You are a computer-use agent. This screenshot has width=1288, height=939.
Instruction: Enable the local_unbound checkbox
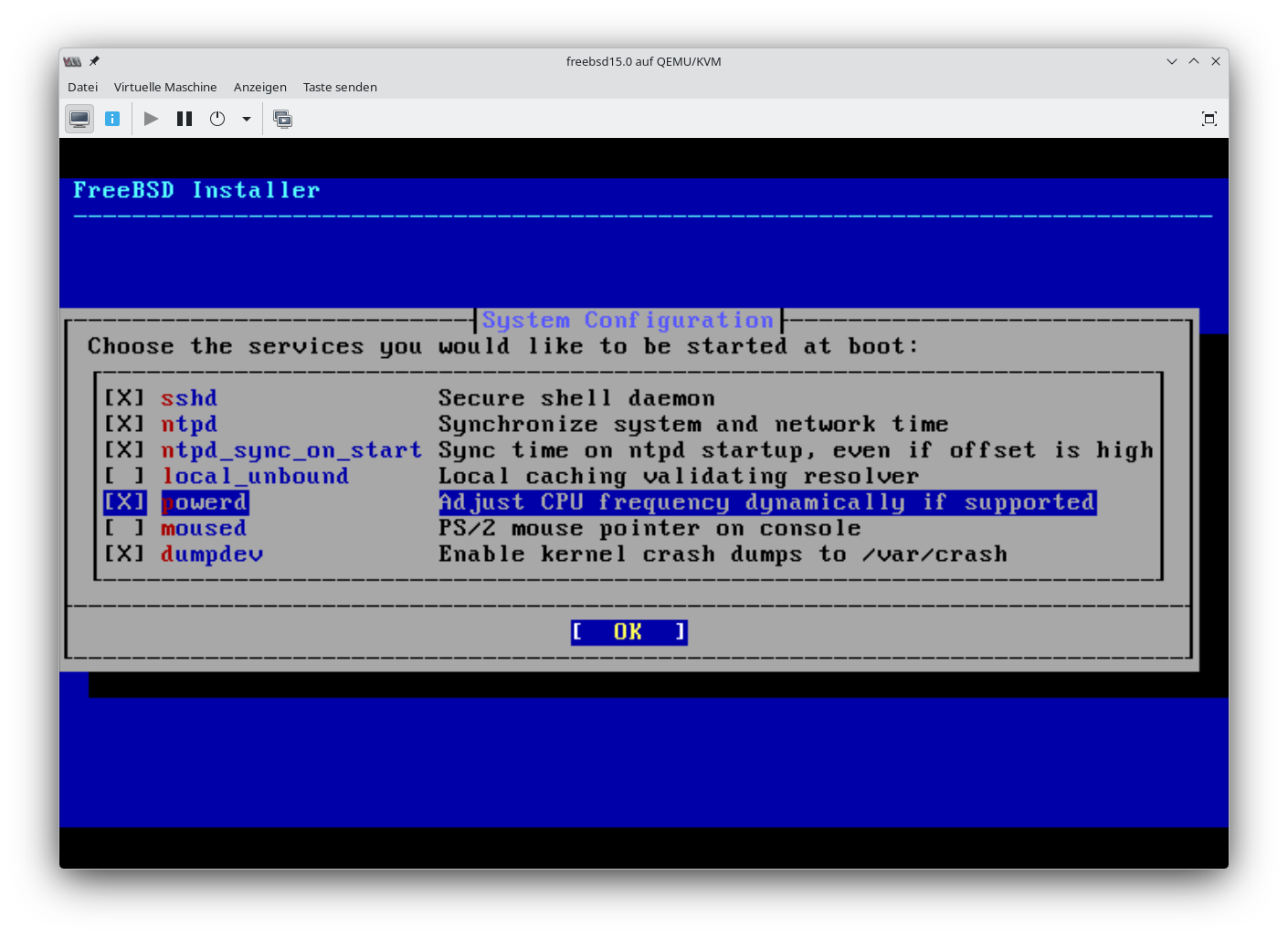(x=124, y=476)
